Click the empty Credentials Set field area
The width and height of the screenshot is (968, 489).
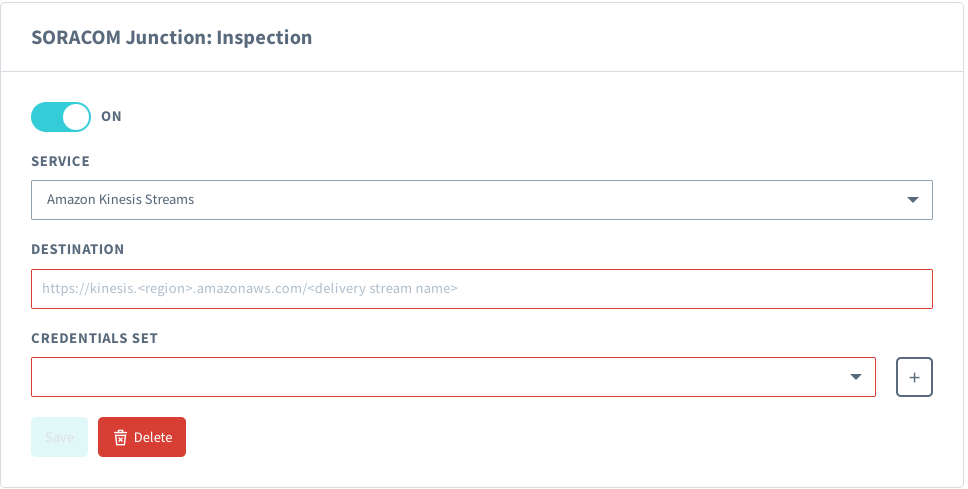(400, 377)
